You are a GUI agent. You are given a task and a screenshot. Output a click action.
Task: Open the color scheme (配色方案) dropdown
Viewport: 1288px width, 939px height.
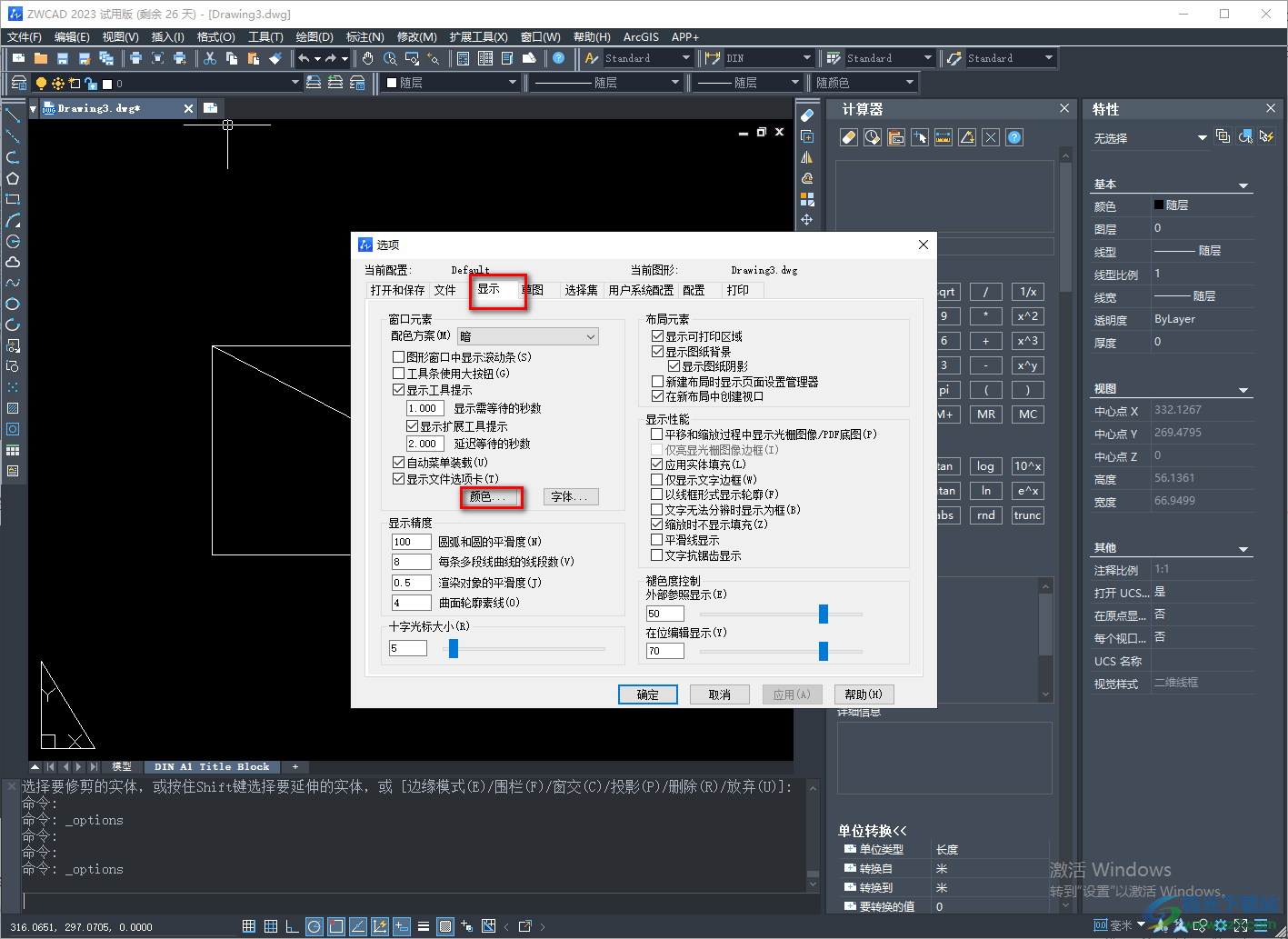528,336
